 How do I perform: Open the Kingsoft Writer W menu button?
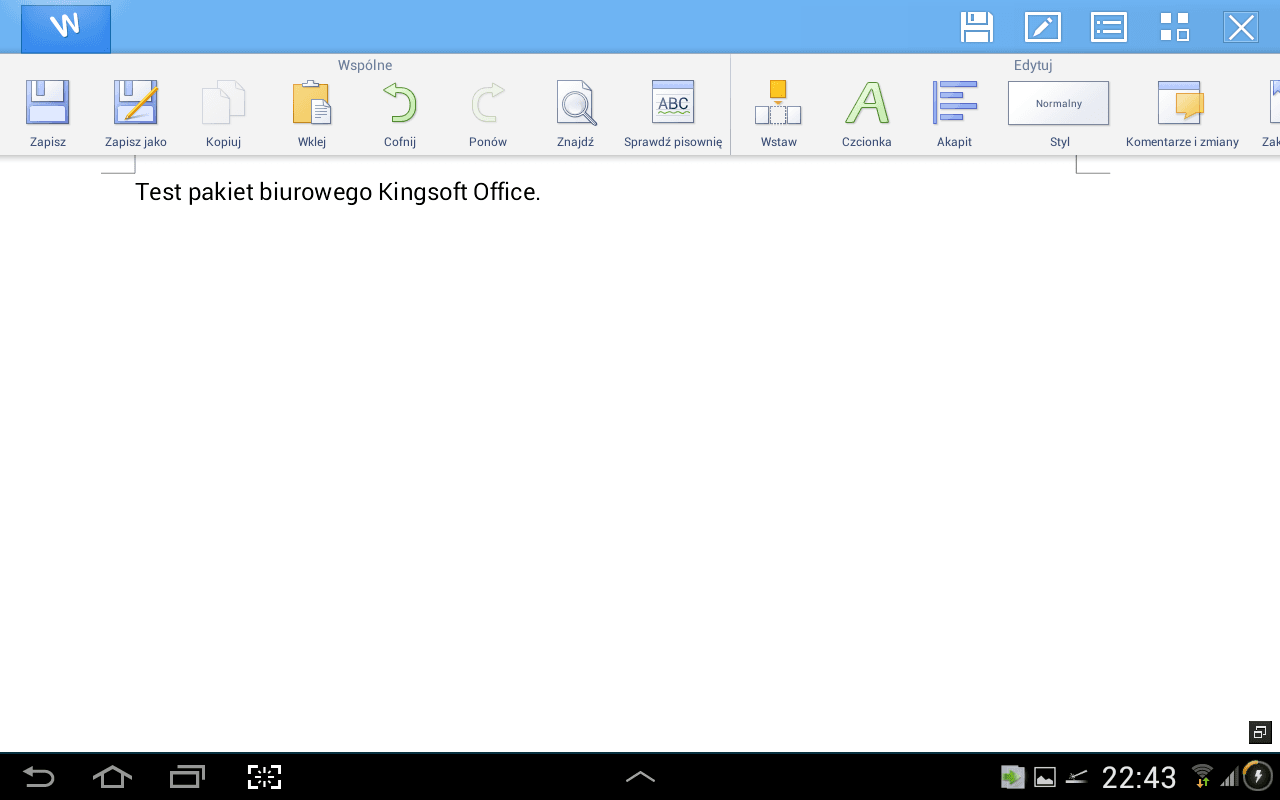coord(66,28)
